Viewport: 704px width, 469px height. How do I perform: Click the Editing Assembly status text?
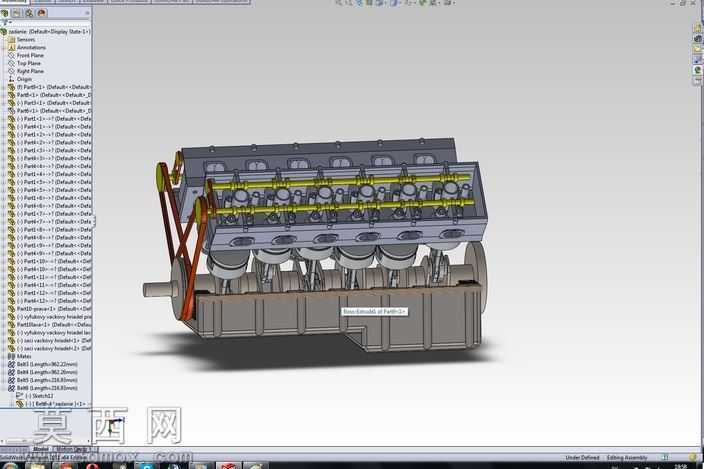(x=627, y=457)
